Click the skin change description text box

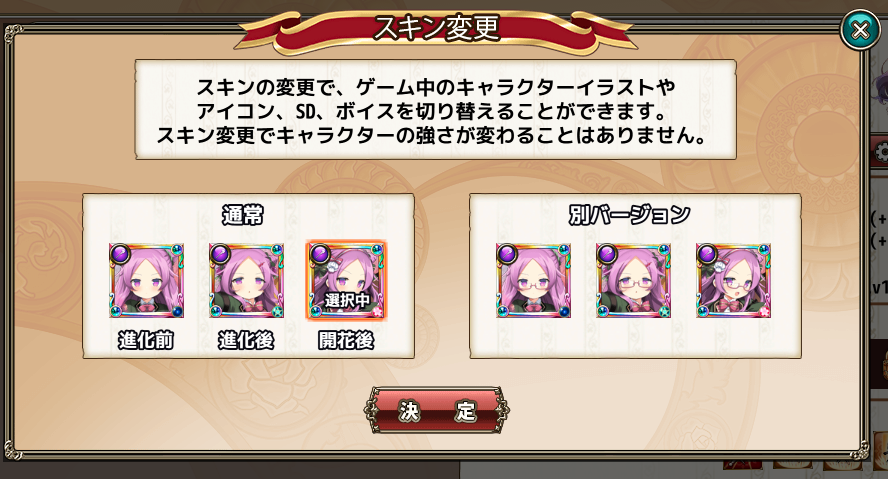point(436,110)
